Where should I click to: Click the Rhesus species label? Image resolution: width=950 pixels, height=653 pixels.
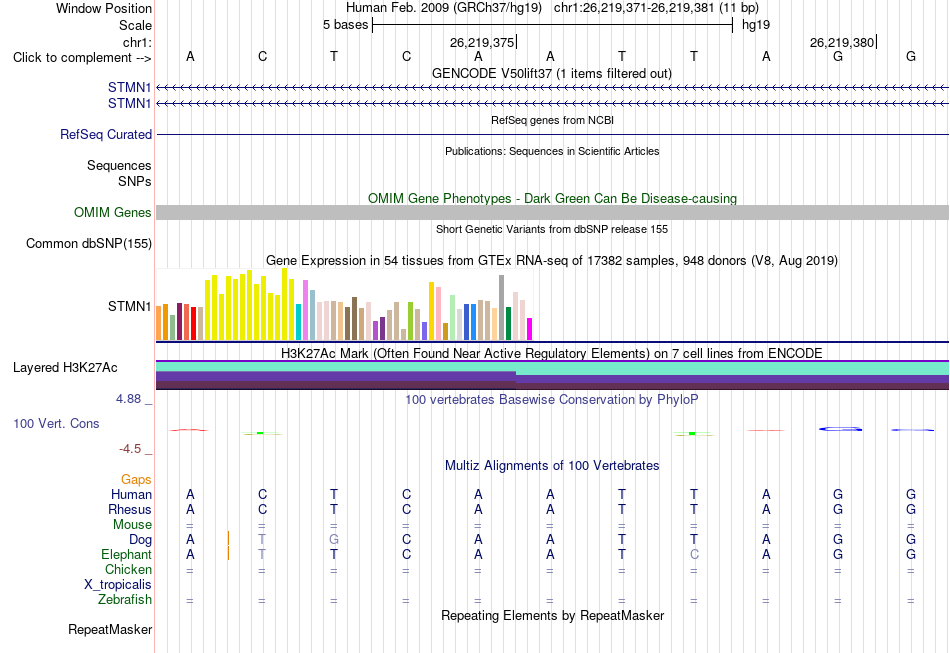click(x=130, y=509)
